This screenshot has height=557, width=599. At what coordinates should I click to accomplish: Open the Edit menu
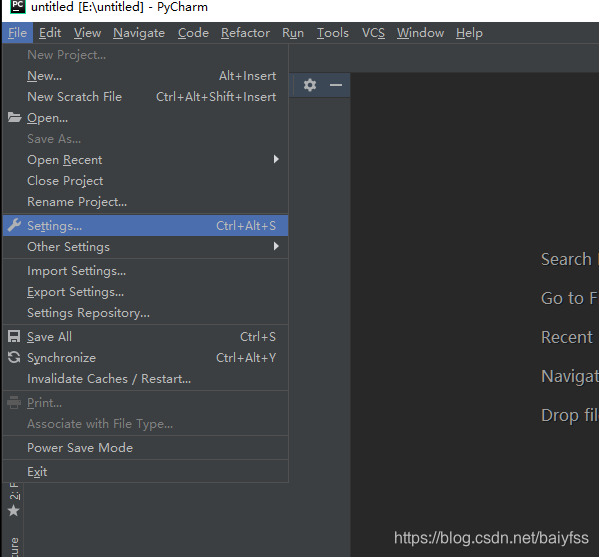pyautogui.click(x=50, y=33)
